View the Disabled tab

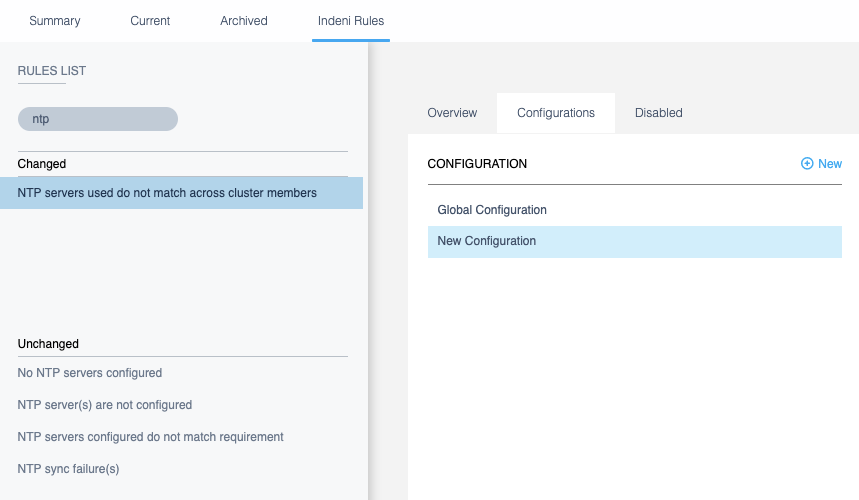coord(658,113)
